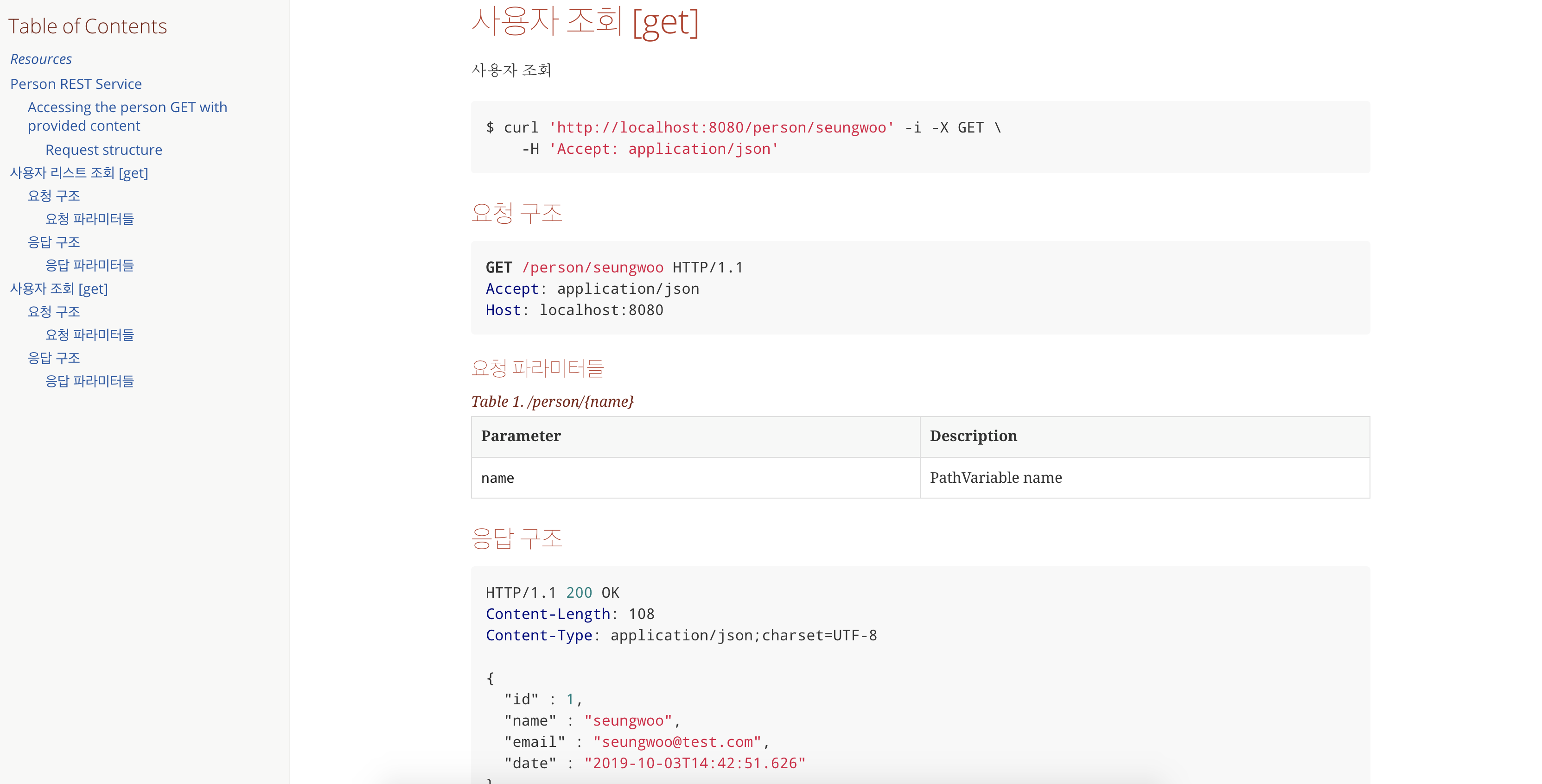
Task: Click the 요청 구조 section heading
Action: 516,213
